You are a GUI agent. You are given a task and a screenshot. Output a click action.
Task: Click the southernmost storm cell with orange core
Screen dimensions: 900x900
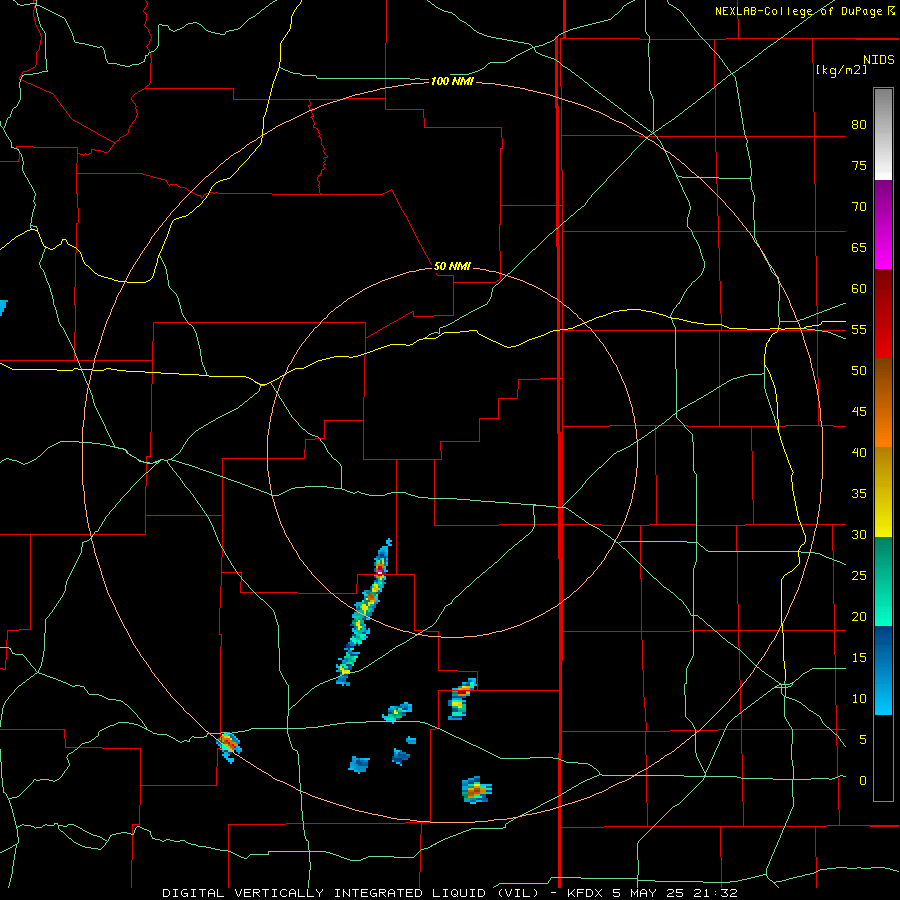click(476, 790)
